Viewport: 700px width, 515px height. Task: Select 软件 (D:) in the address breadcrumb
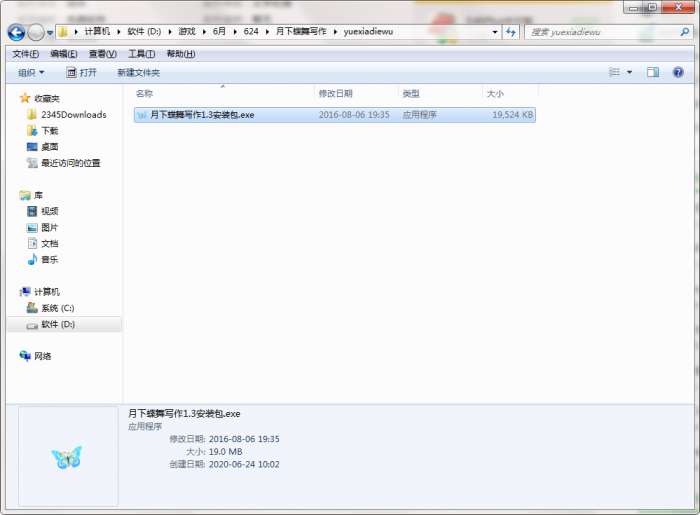click(144, 31)
